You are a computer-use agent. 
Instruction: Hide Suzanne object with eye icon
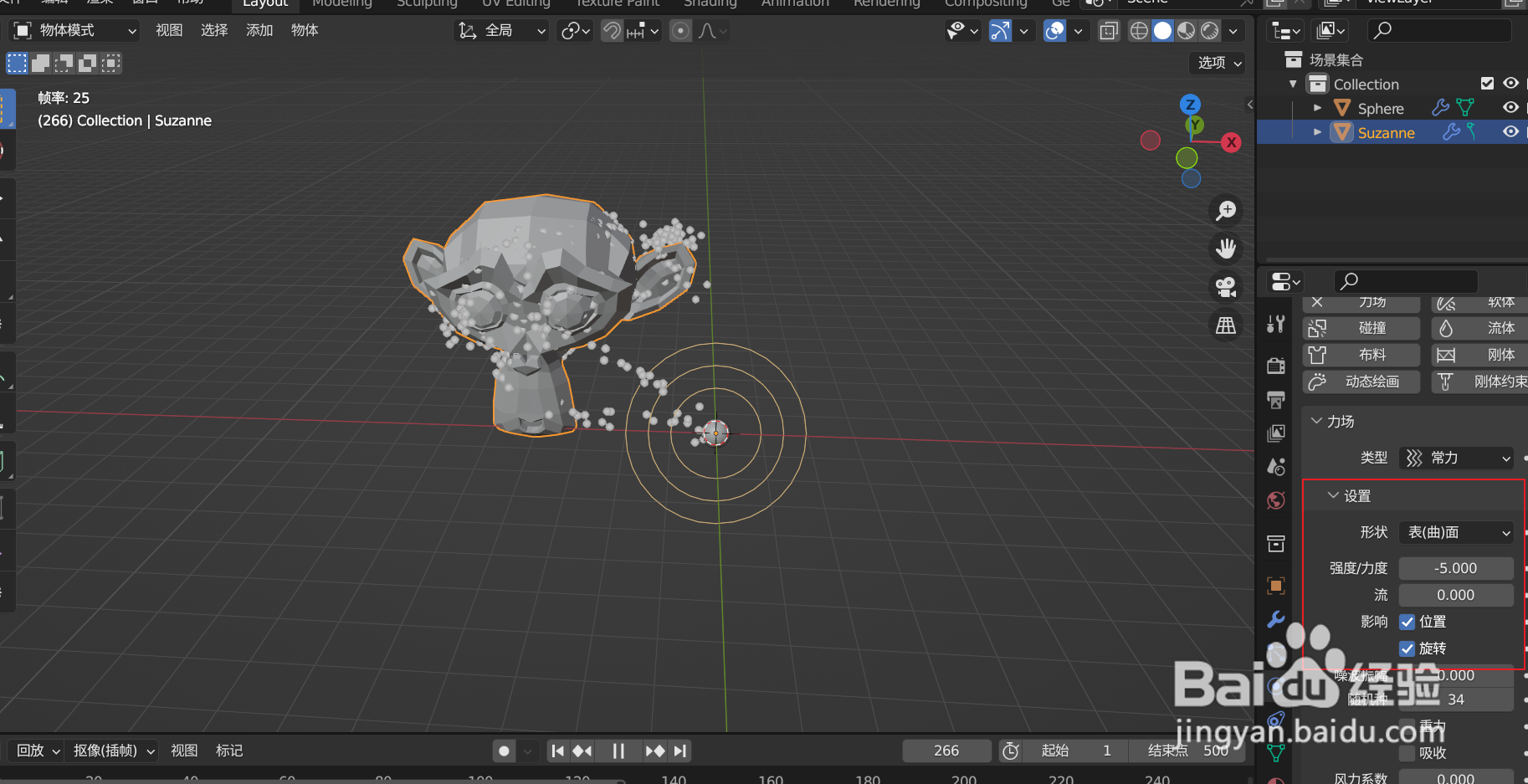click(1510, 132)
